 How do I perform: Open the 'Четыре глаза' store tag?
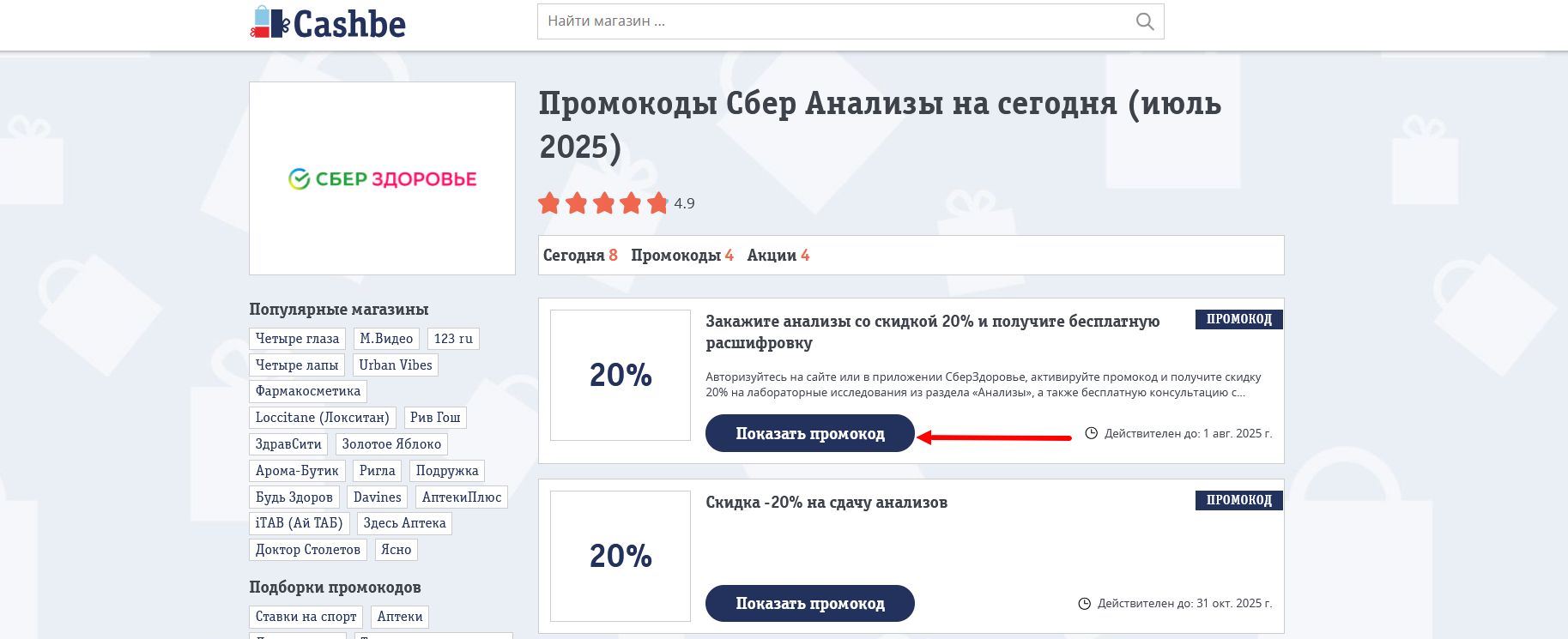pyautogui.click(x=297, y=339)
